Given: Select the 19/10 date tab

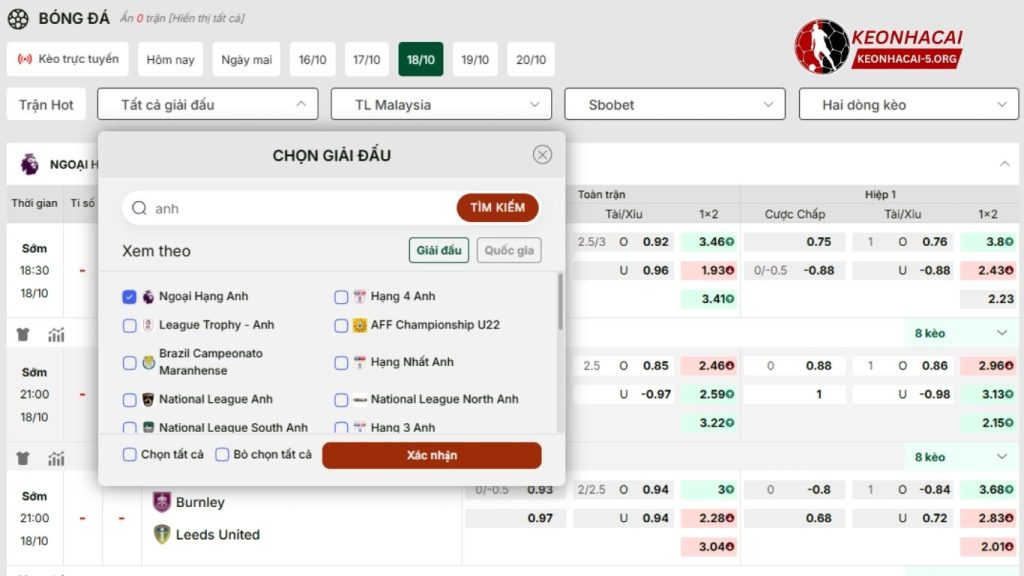Looking at the screenshot, I should pos(475,60).
